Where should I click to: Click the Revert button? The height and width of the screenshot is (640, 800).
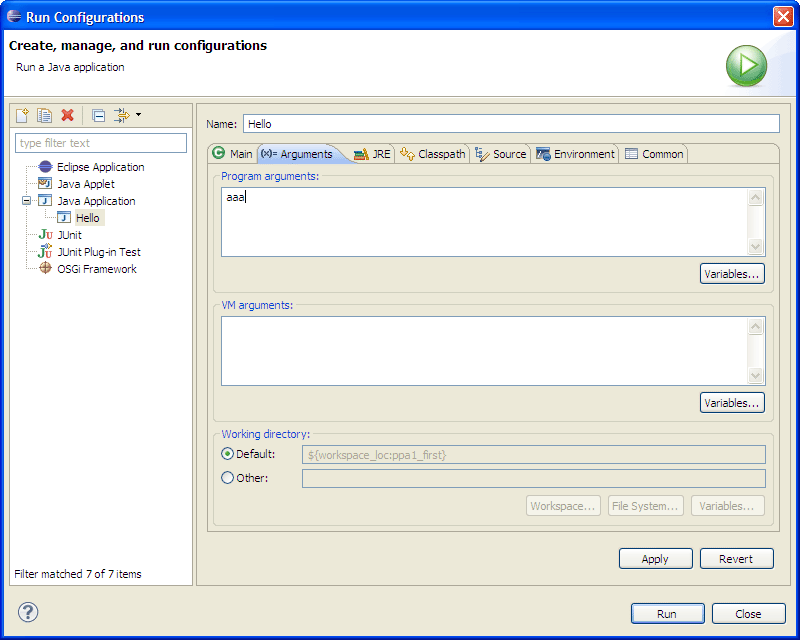pos(737,559)
